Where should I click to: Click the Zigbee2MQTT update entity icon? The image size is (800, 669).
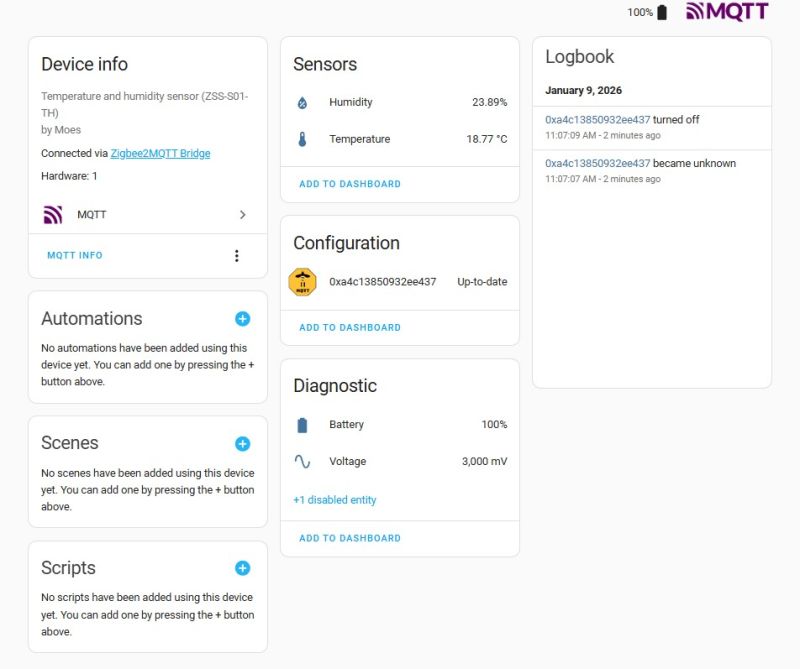click(302, 282)
